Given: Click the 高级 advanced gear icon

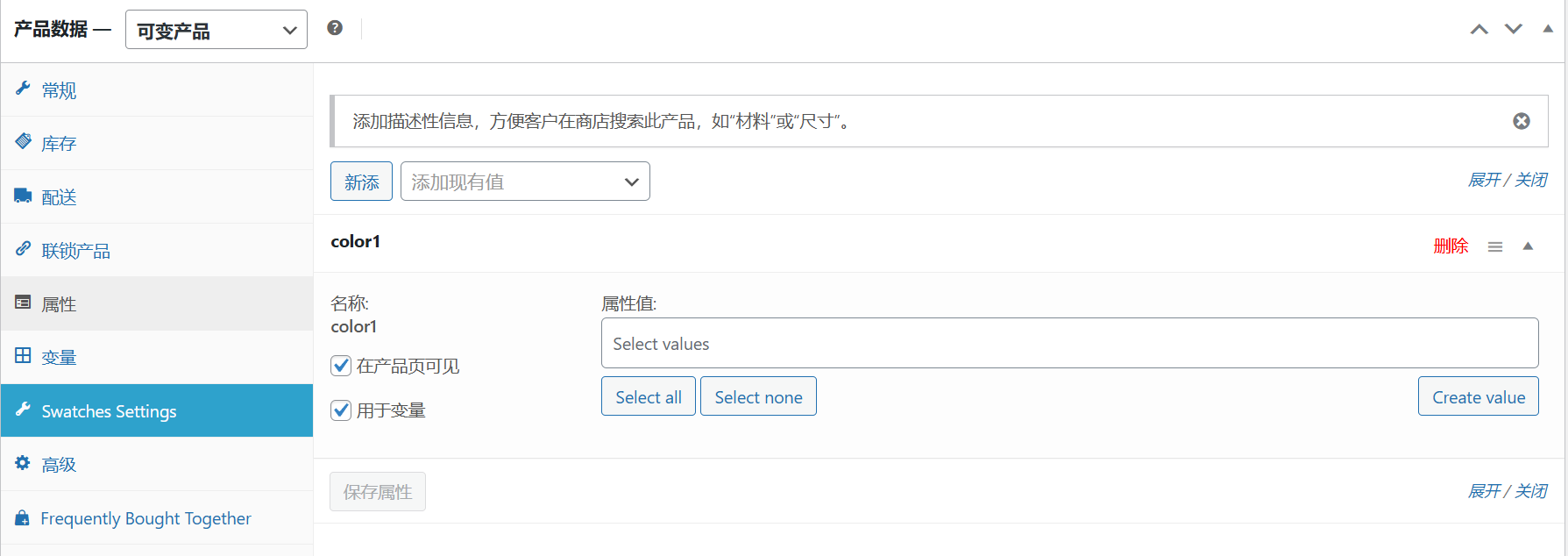Looking at the screenshot, I should pos(24,463).
